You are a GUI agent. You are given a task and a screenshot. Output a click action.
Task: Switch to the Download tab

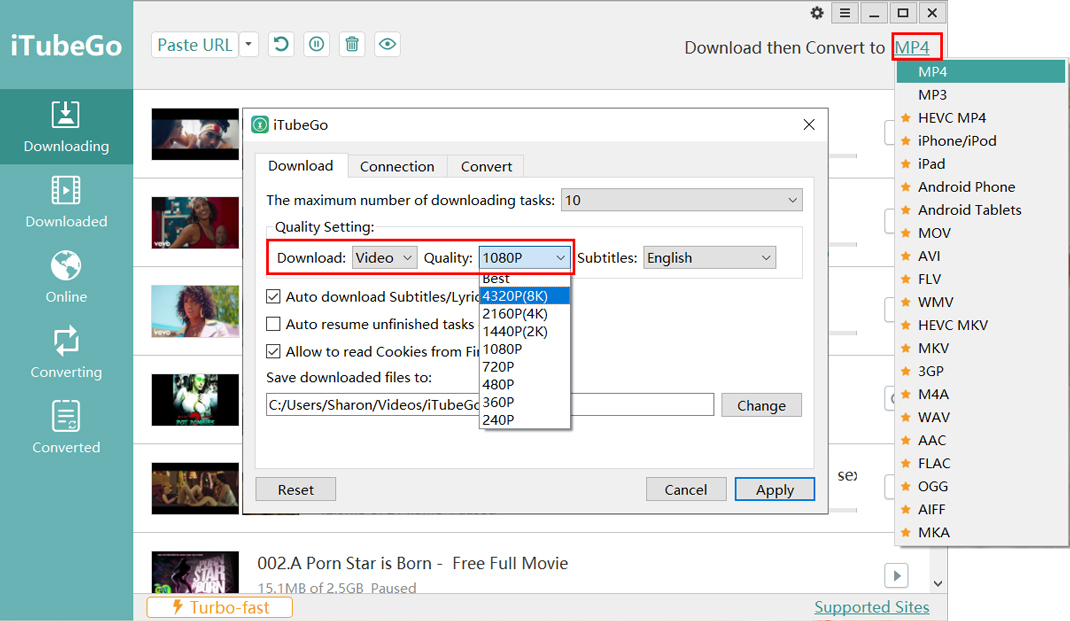tap(300, 166)
